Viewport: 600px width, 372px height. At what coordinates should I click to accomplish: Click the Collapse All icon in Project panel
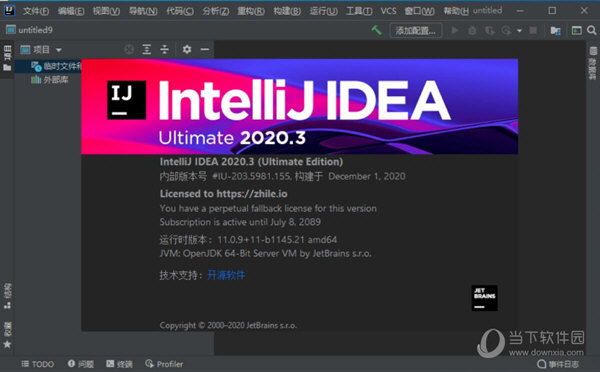point(165,49)
